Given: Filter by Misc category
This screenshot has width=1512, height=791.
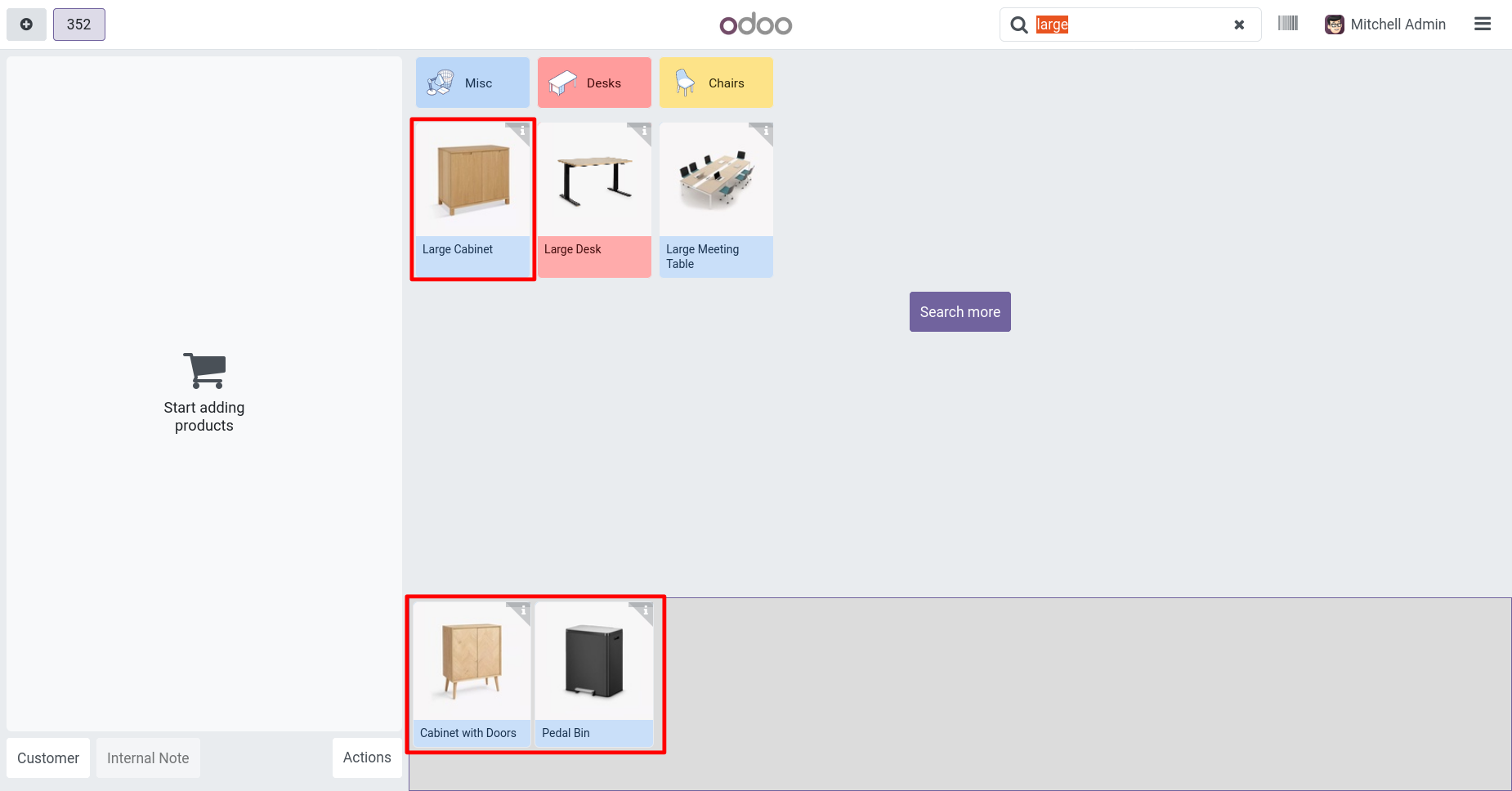Looking at the screenshot, I should click(x=472, y=83).
